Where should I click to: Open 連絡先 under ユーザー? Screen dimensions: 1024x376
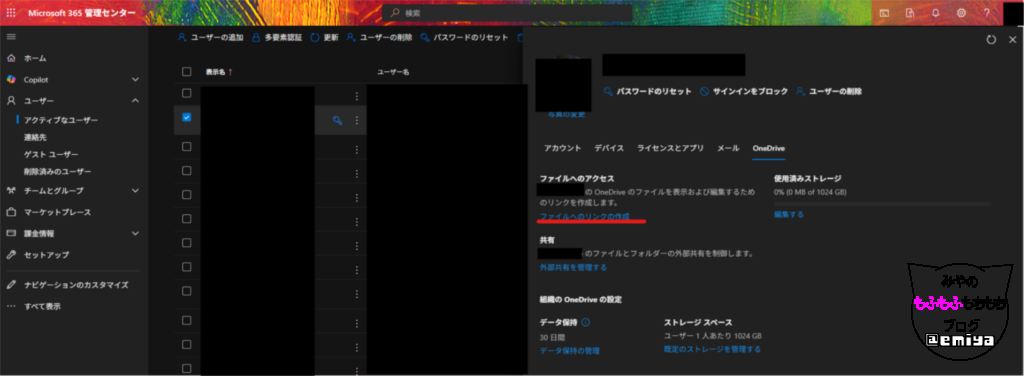click(35, 138)
